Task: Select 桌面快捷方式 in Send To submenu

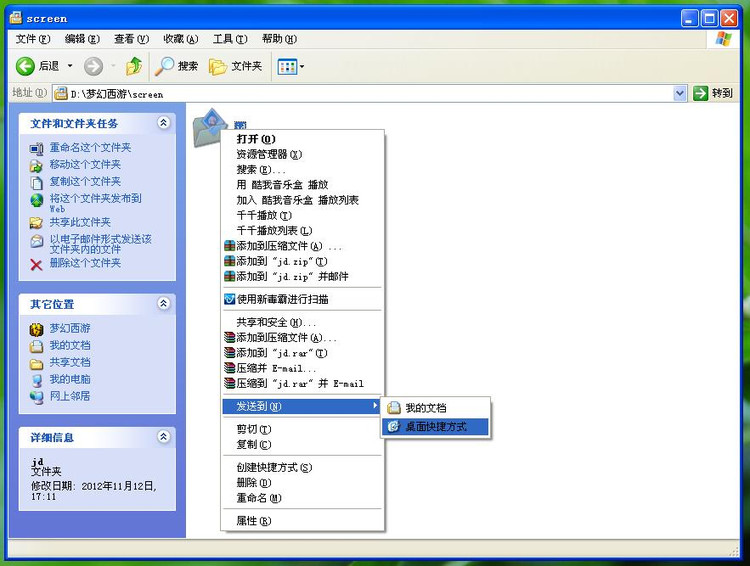Action: pyautogui.click(x=435, y=427)
